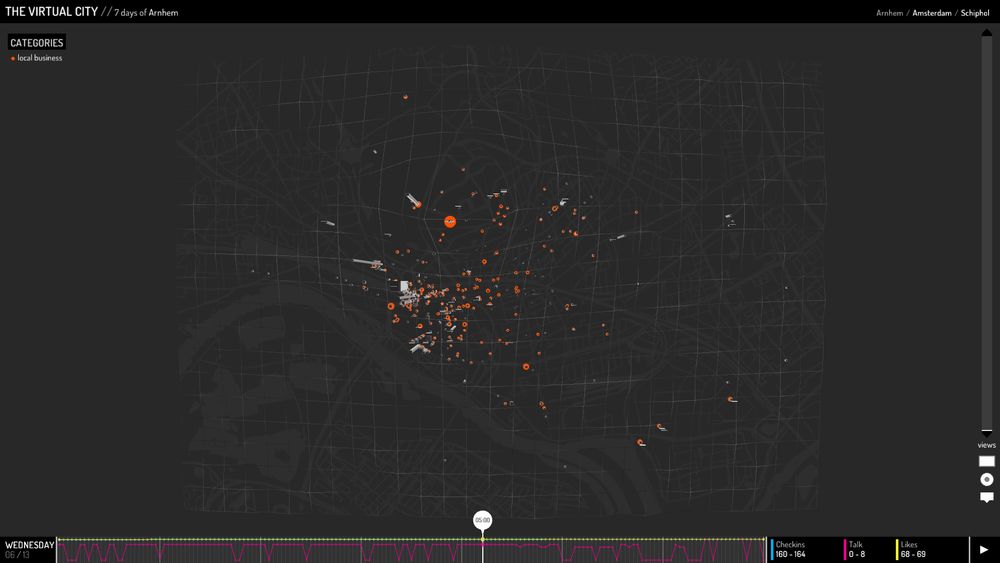Play the timeline animation
1000x563 pixels.
[983, 550]
